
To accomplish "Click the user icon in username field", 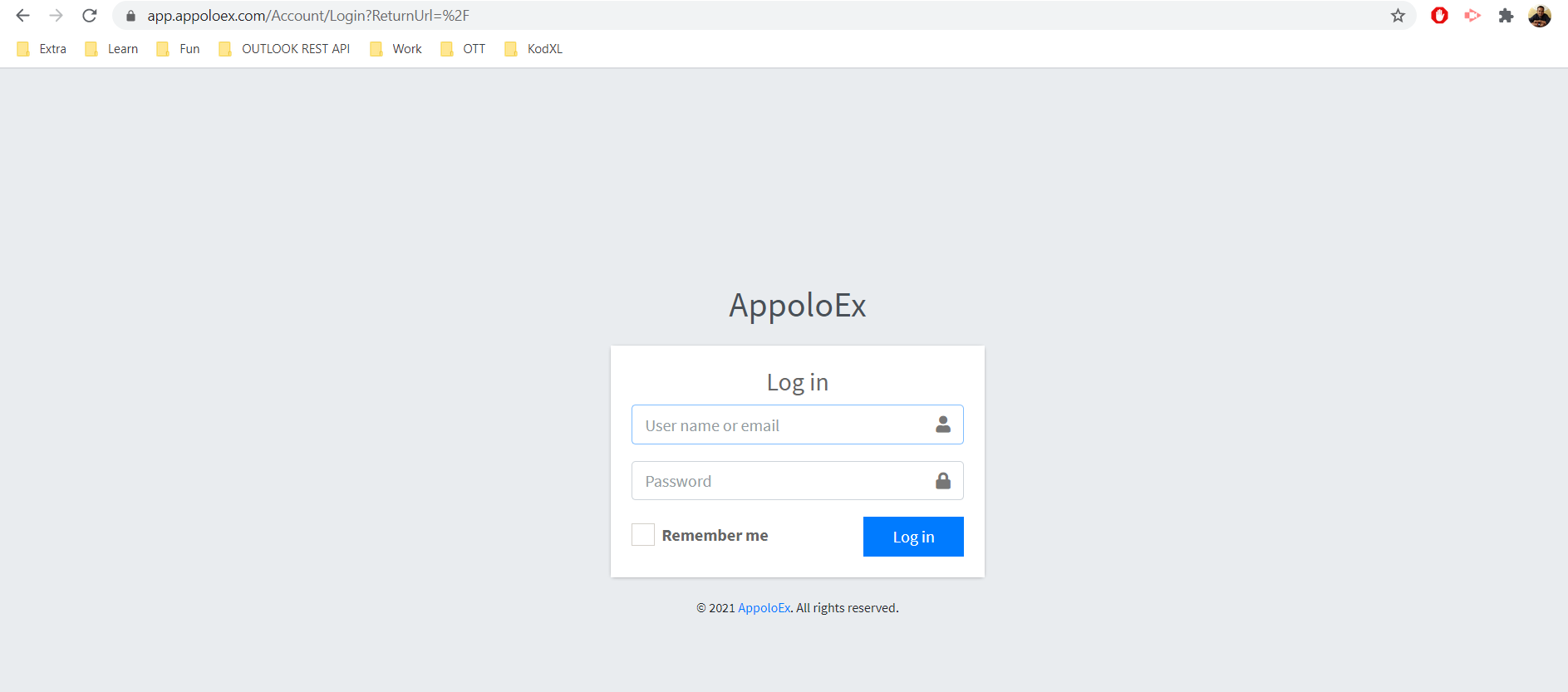I will (x=942, y=425).
